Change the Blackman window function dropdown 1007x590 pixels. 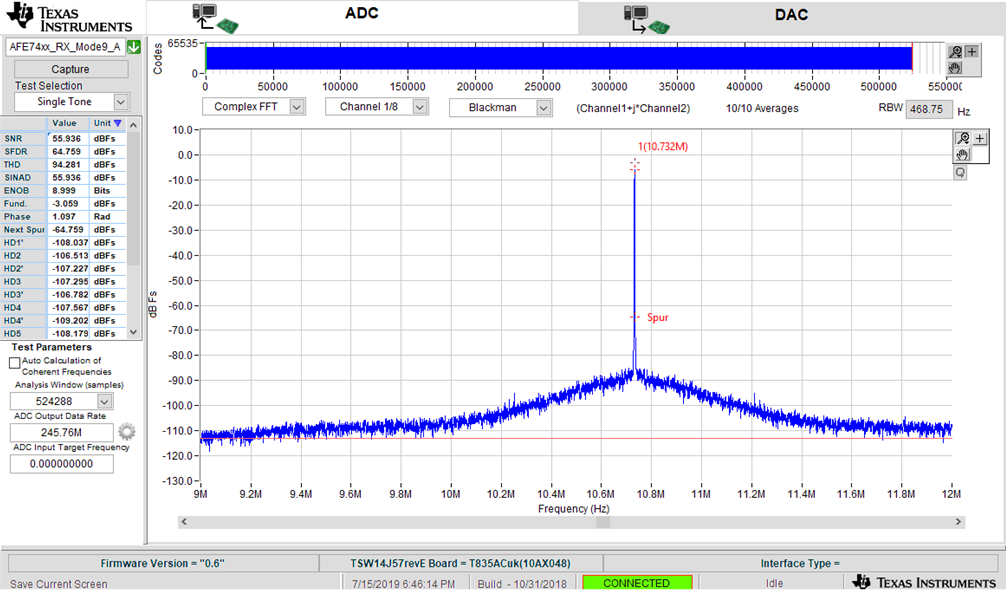[543, 107]
